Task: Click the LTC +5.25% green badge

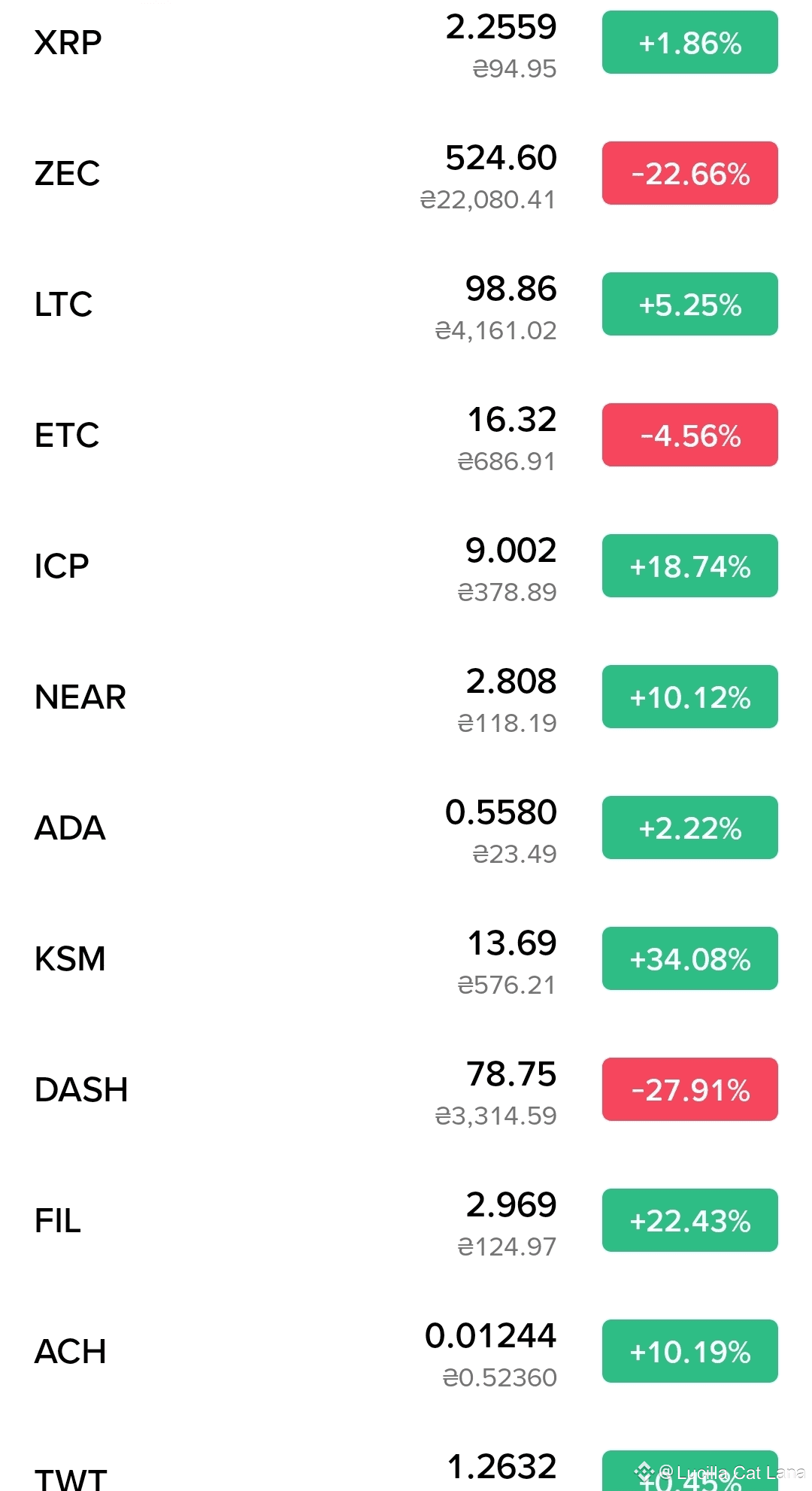Action: [x=689, y=305]
